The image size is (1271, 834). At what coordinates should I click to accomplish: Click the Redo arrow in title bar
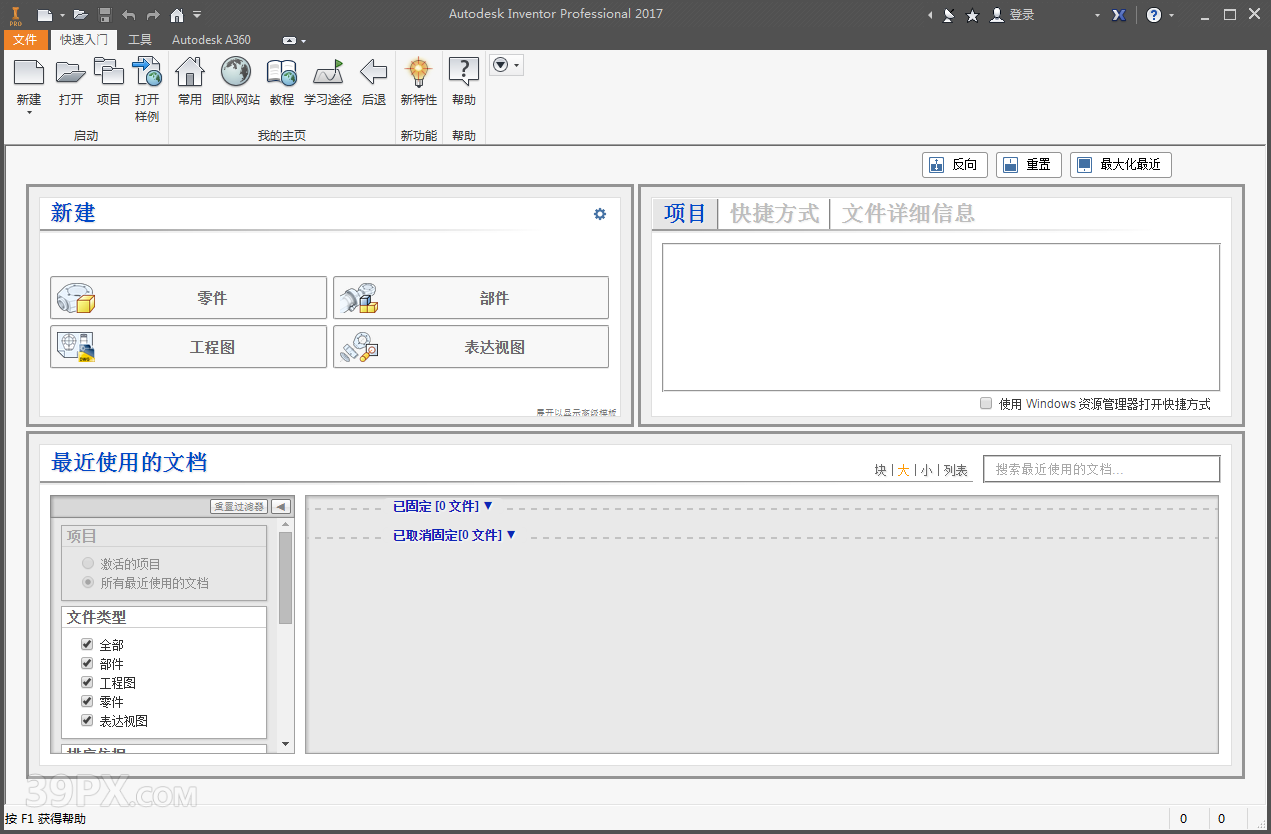click(152, 14)
